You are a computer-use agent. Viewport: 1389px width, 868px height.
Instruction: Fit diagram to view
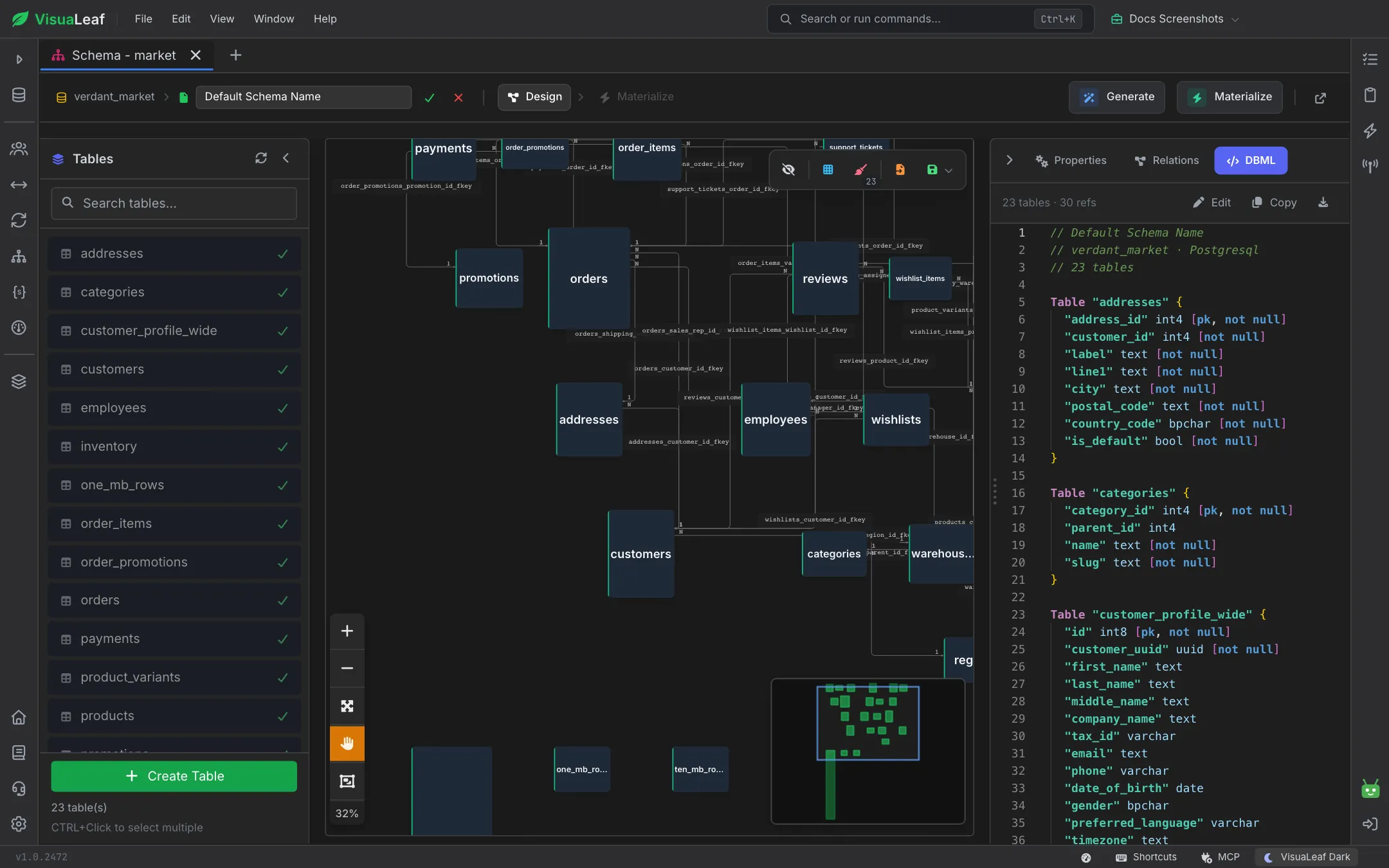[347, 706]
